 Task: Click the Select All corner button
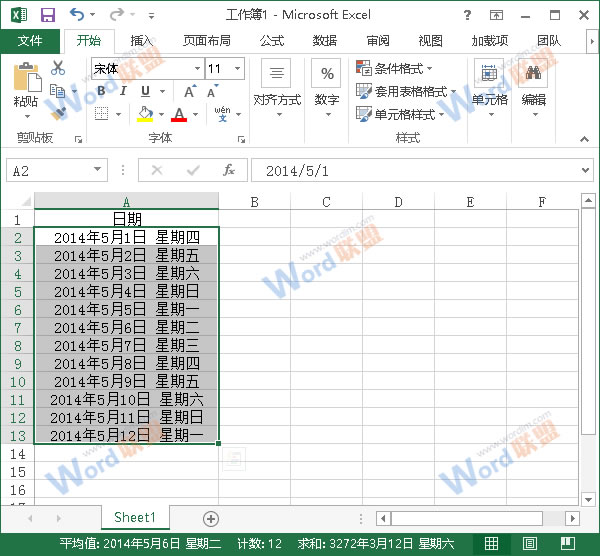point(25,201)
